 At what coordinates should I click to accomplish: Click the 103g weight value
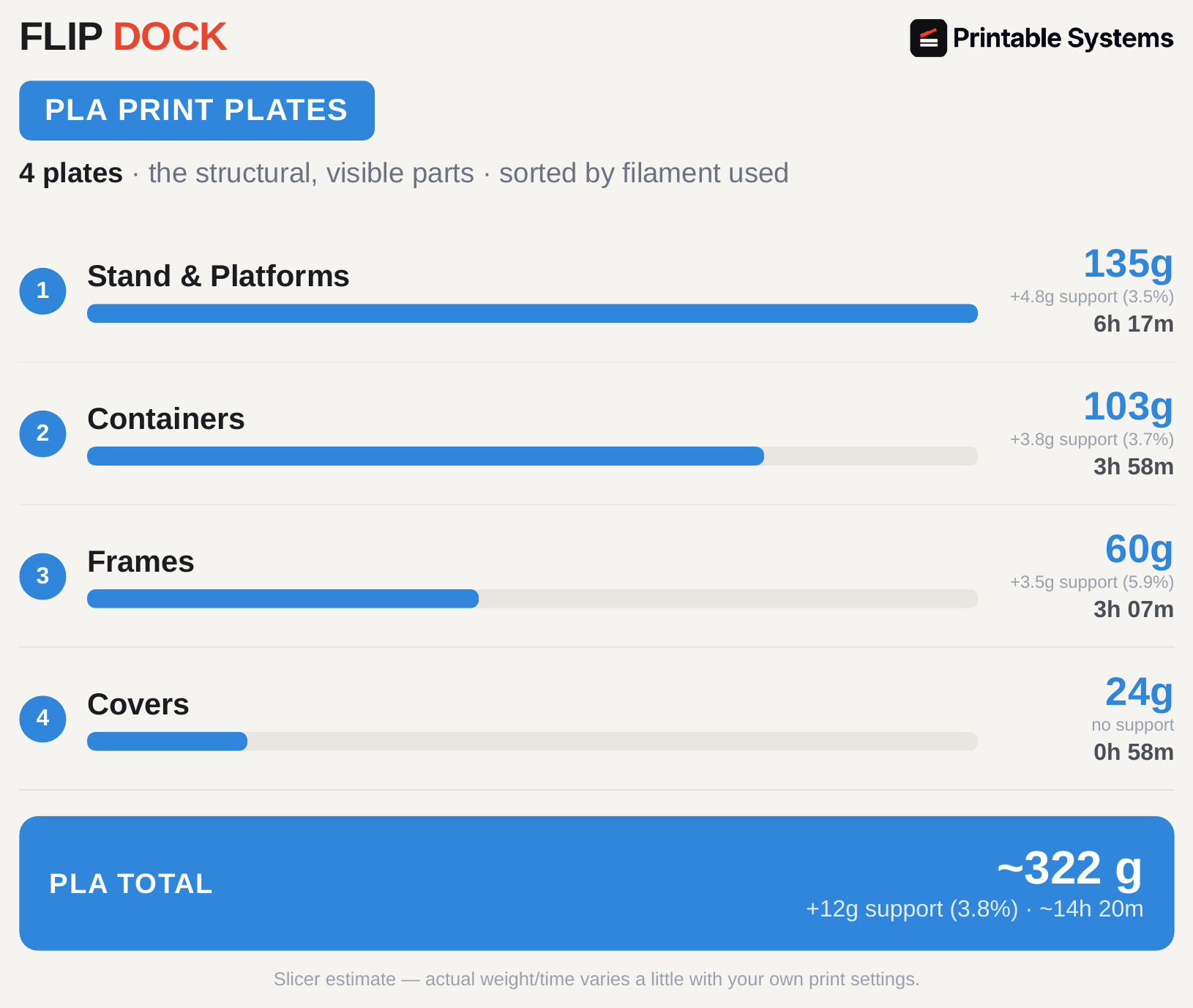point(1128,407)
